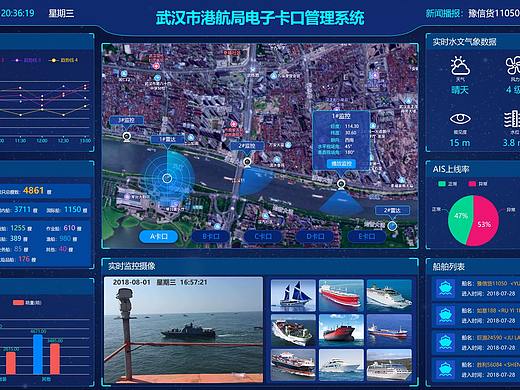520x390 pixels.
Task: Open the D卡口 tab
Action: (315, 236)
